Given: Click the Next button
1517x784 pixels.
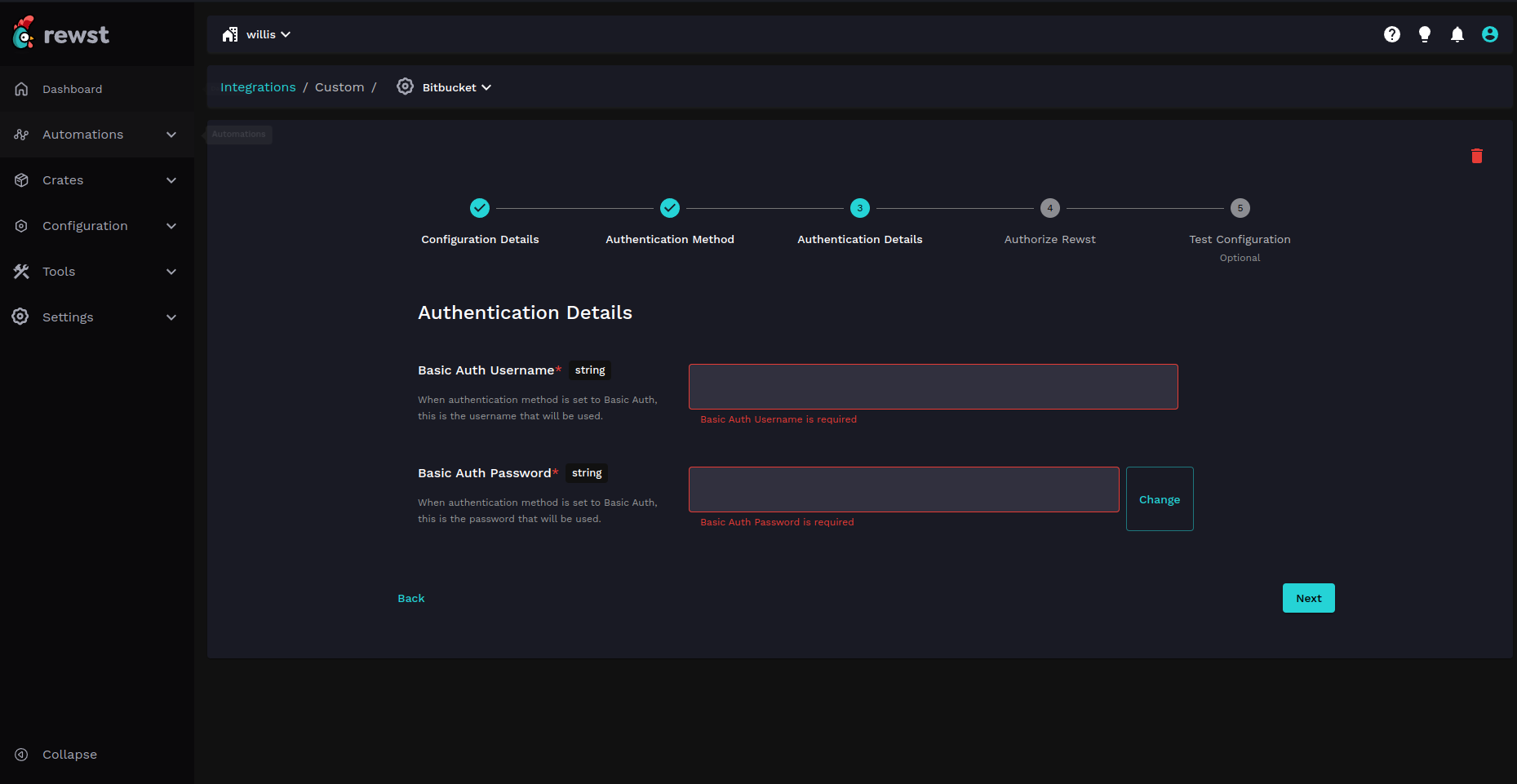Looking at the screenshot, I should (x=1308, y=598).
